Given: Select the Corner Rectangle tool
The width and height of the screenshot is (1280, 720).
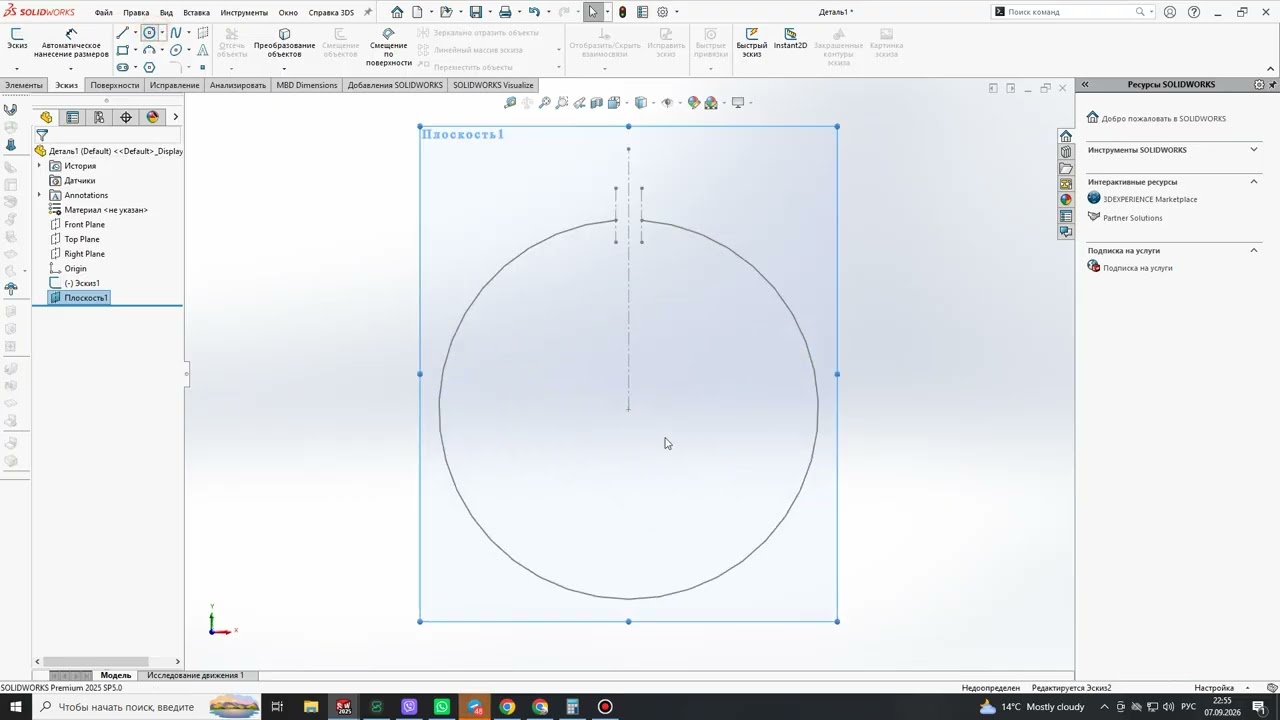Looking at the screenshot, I should click(122, 50).
